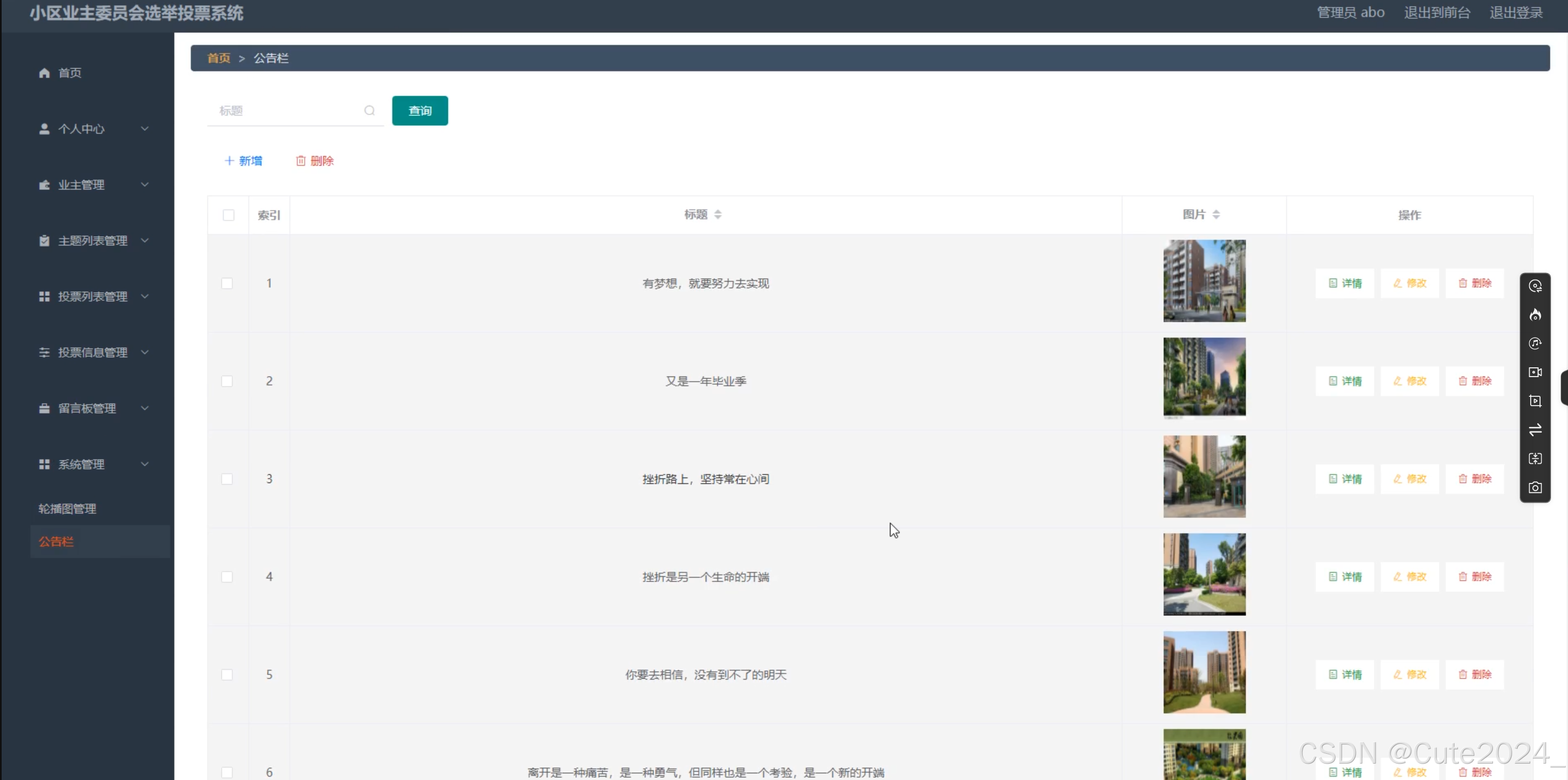Click the camera screenshot icon in floating toolbar
The height and width of the screenshot is (780, 1568).
(1535, 488)
